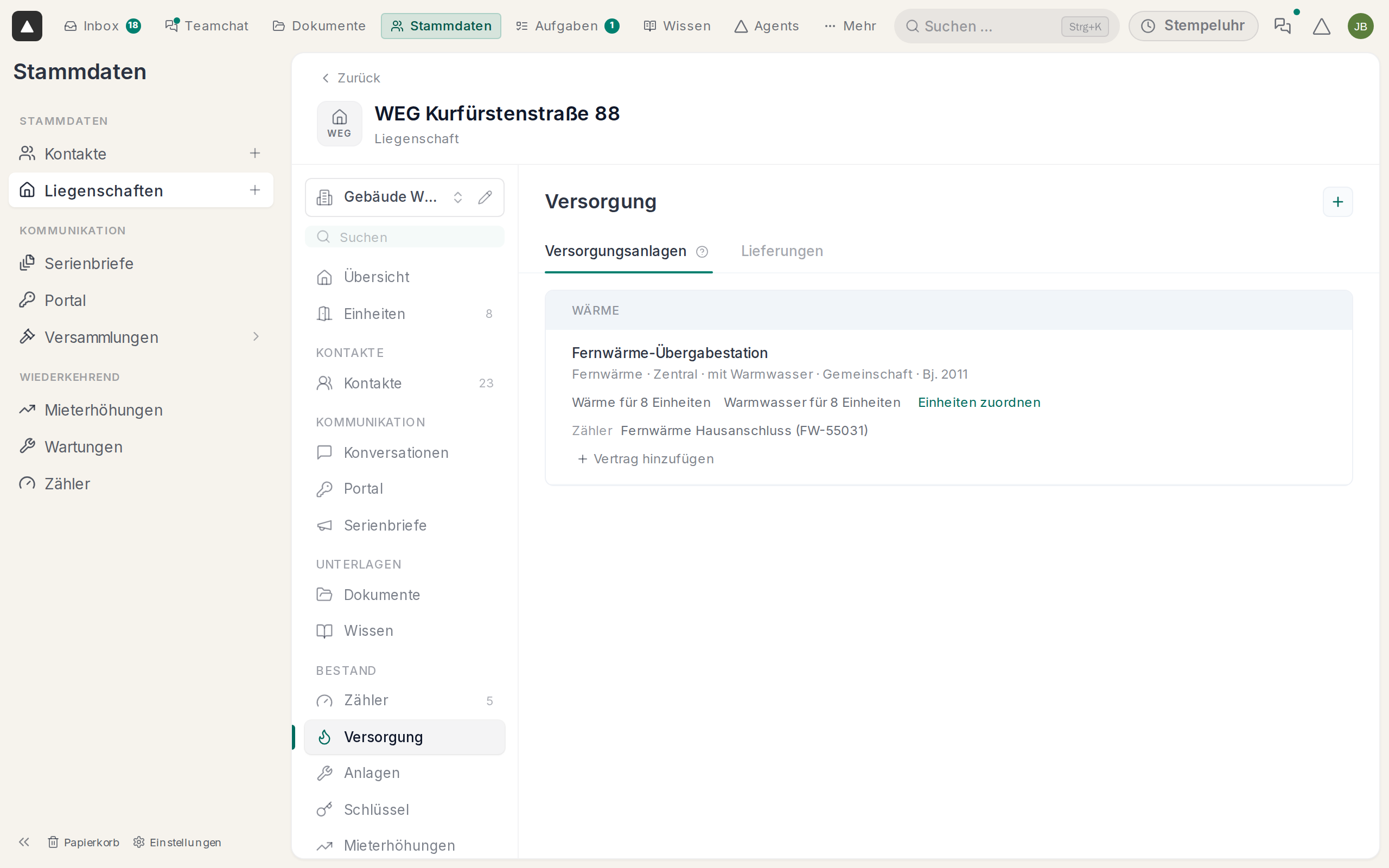Open Agents in top navigation
This screenshot has height=868, width=1389.
coord(766,26)
